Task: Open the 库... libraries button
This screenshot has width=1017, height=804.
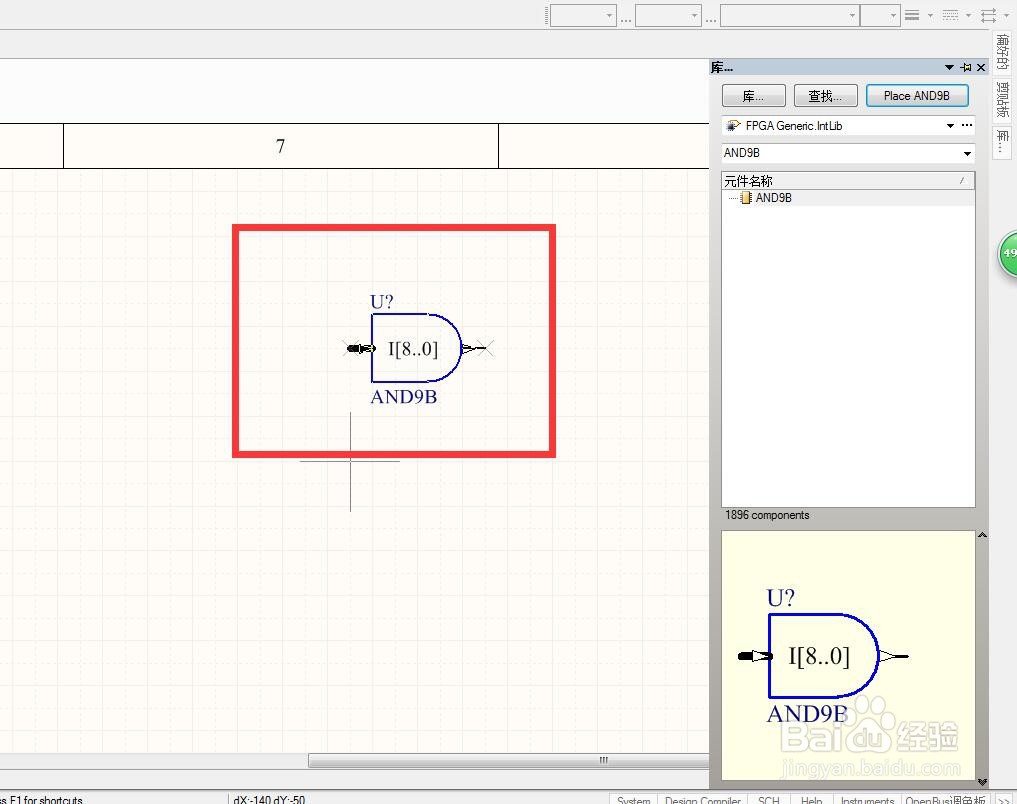Action: tap(754, 96)
